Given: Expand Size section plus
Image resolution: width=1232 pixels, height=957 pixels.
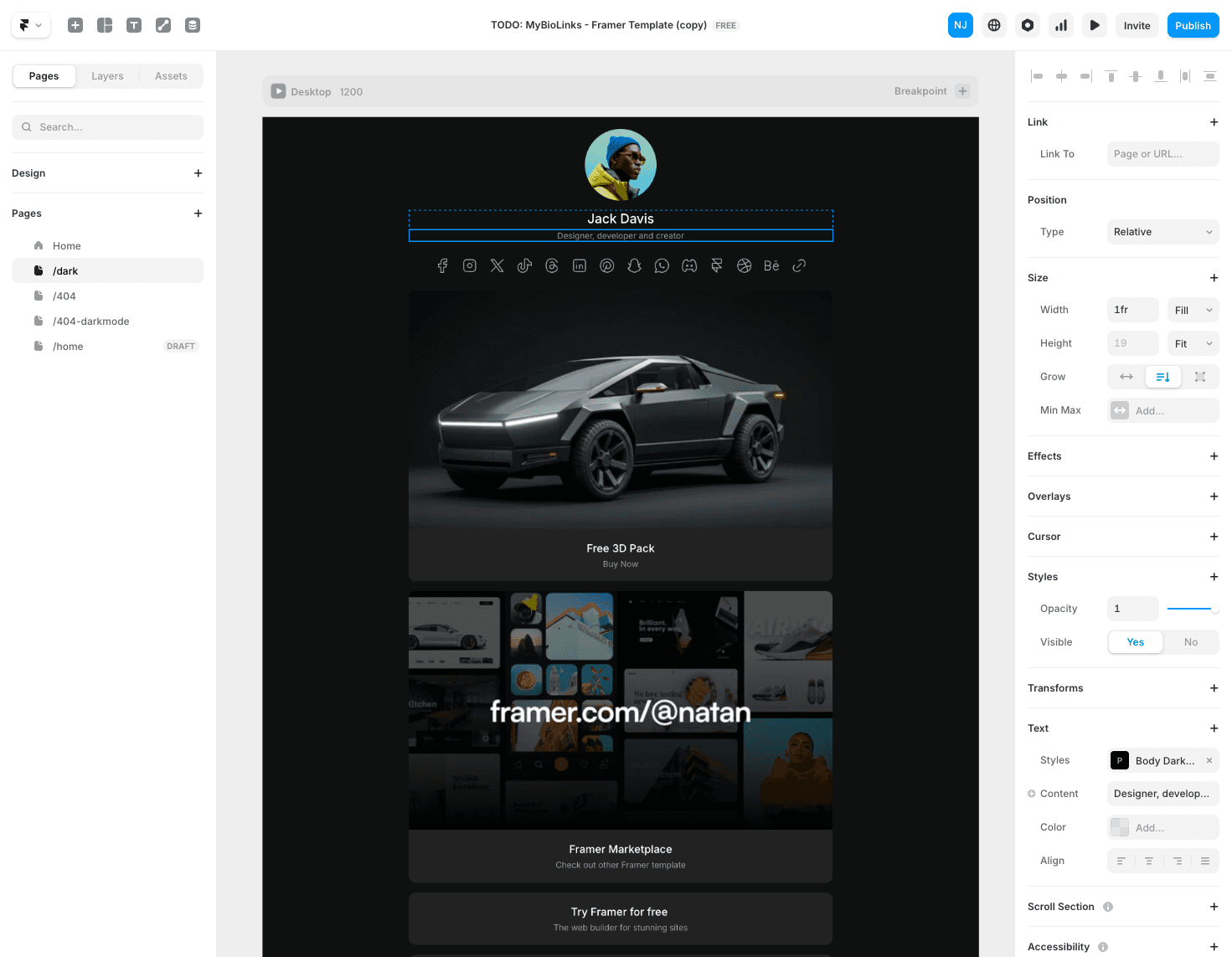Looking at the screenshot, I should (1214, 278).
